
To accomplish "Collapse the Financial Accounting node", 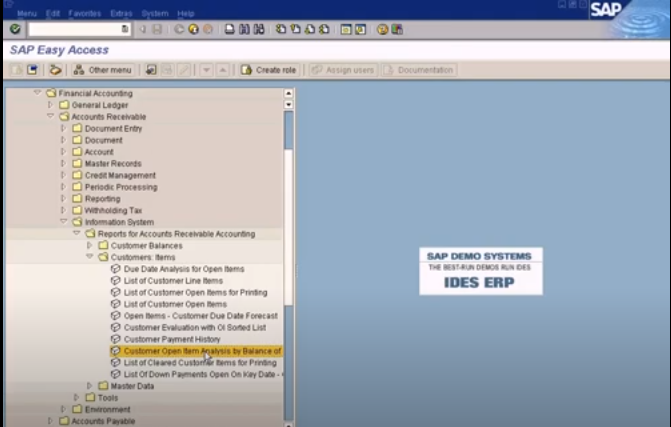I will [37, 92].
